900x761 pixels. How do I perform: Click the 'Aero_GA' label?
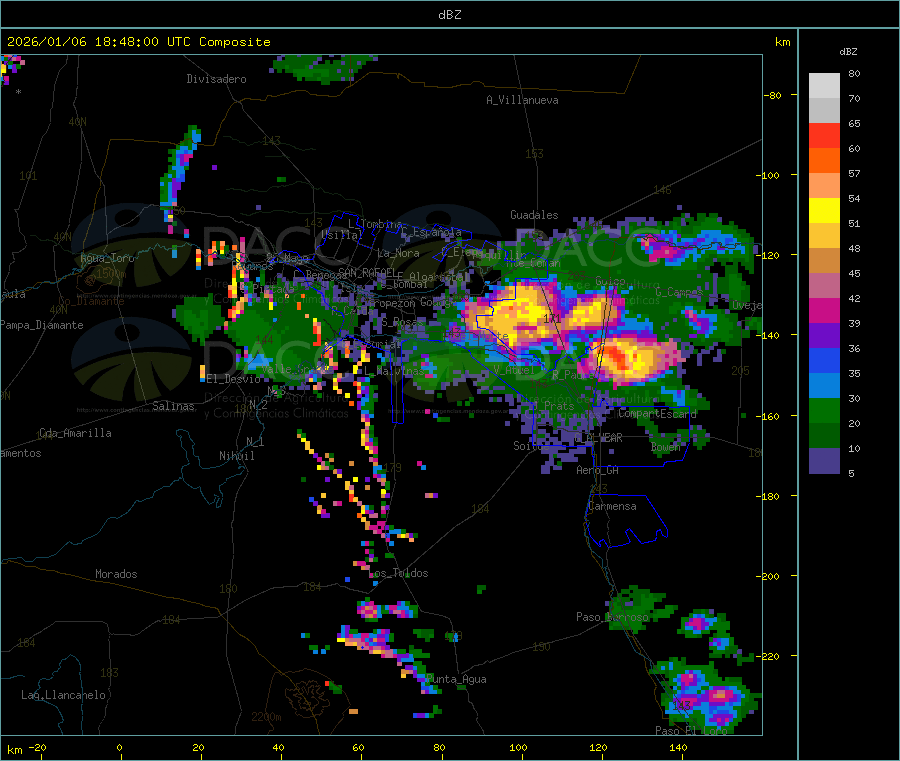coord(598,470)
